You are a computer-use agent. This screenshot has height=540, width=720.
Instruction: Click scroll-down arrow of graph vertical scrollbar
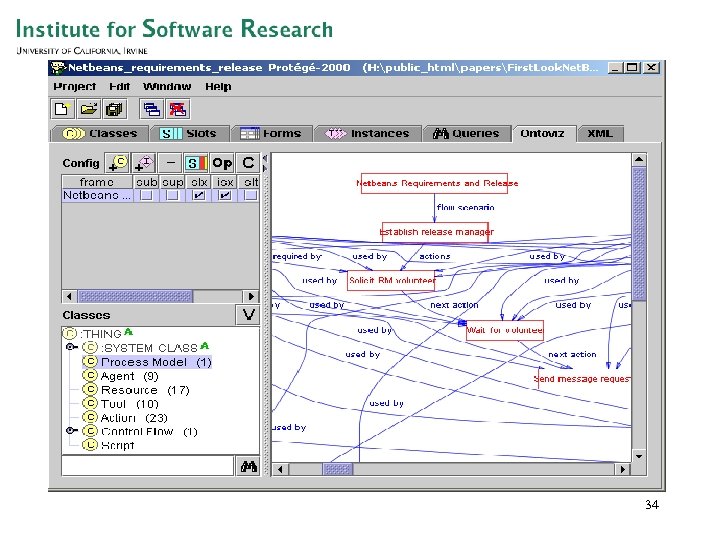[x=639, y=456]
